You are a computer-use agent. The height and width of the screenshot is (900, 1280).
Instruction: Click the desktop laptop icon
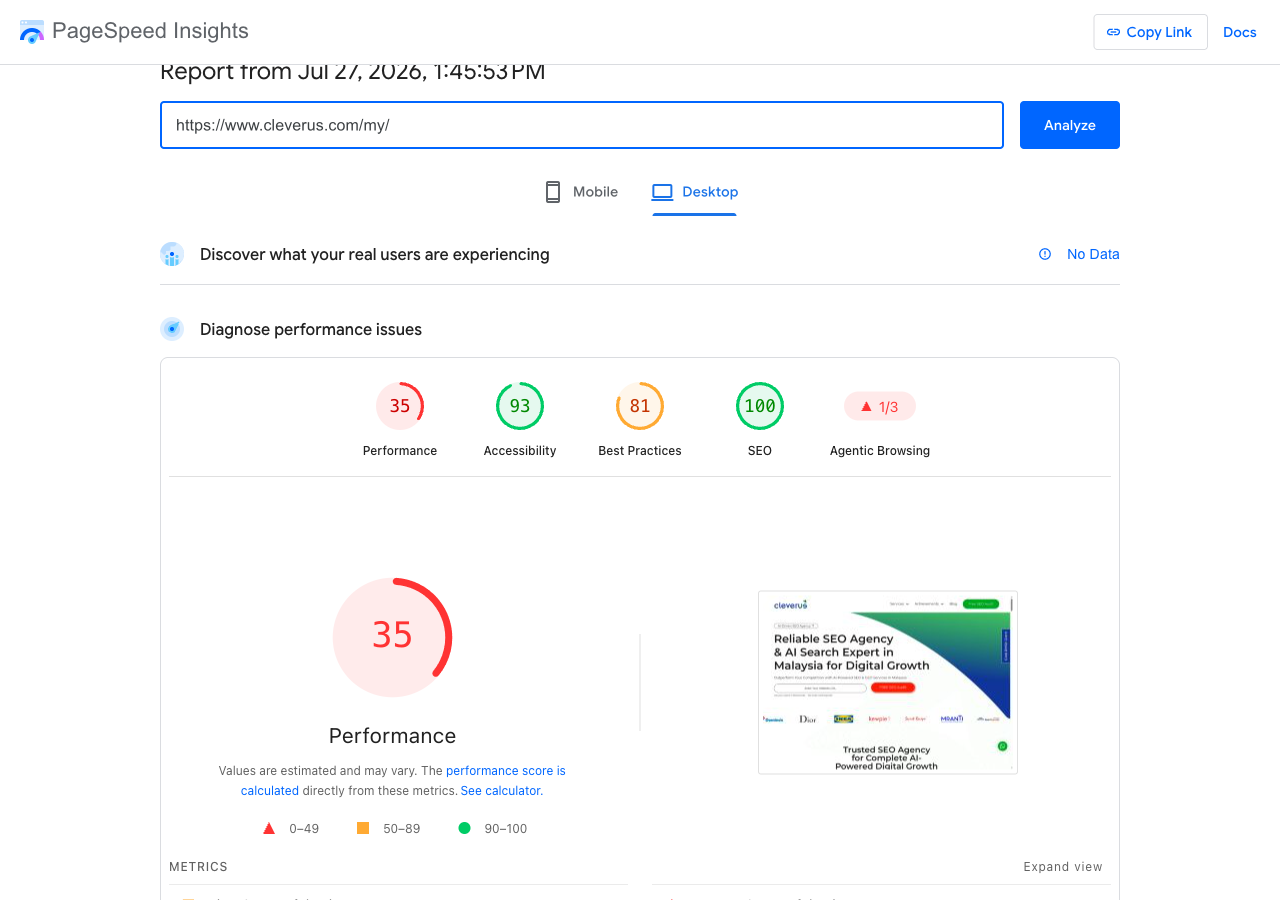tap(662, 192)
